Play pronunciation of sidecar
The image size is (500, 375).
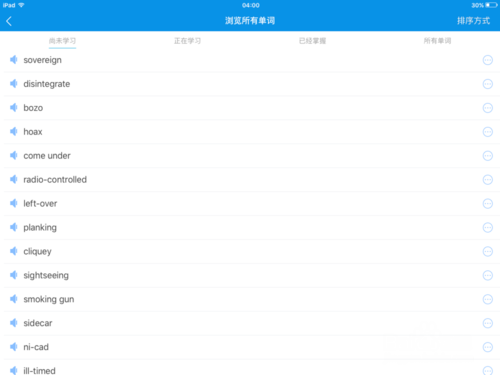(14, 323)
